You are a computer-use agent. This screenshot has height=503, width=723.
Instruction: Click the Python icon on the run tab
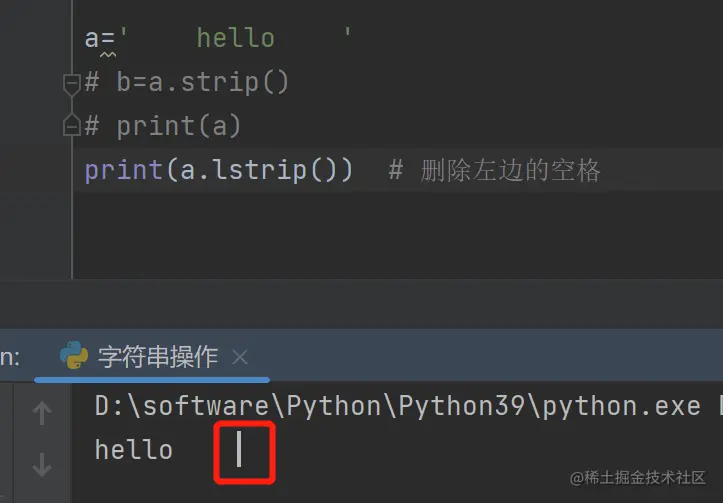tap(74, 355)
